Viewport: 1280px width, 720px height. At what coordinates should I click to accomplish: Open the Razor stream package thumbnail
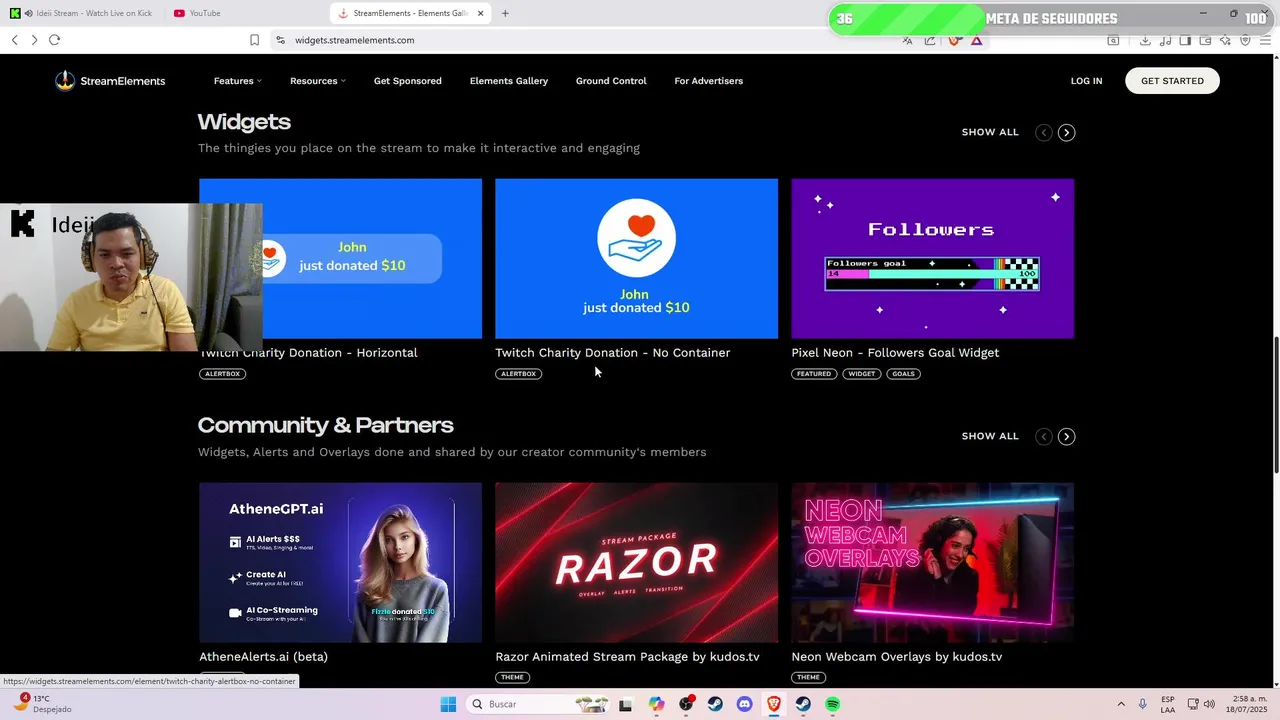(636, 563)
